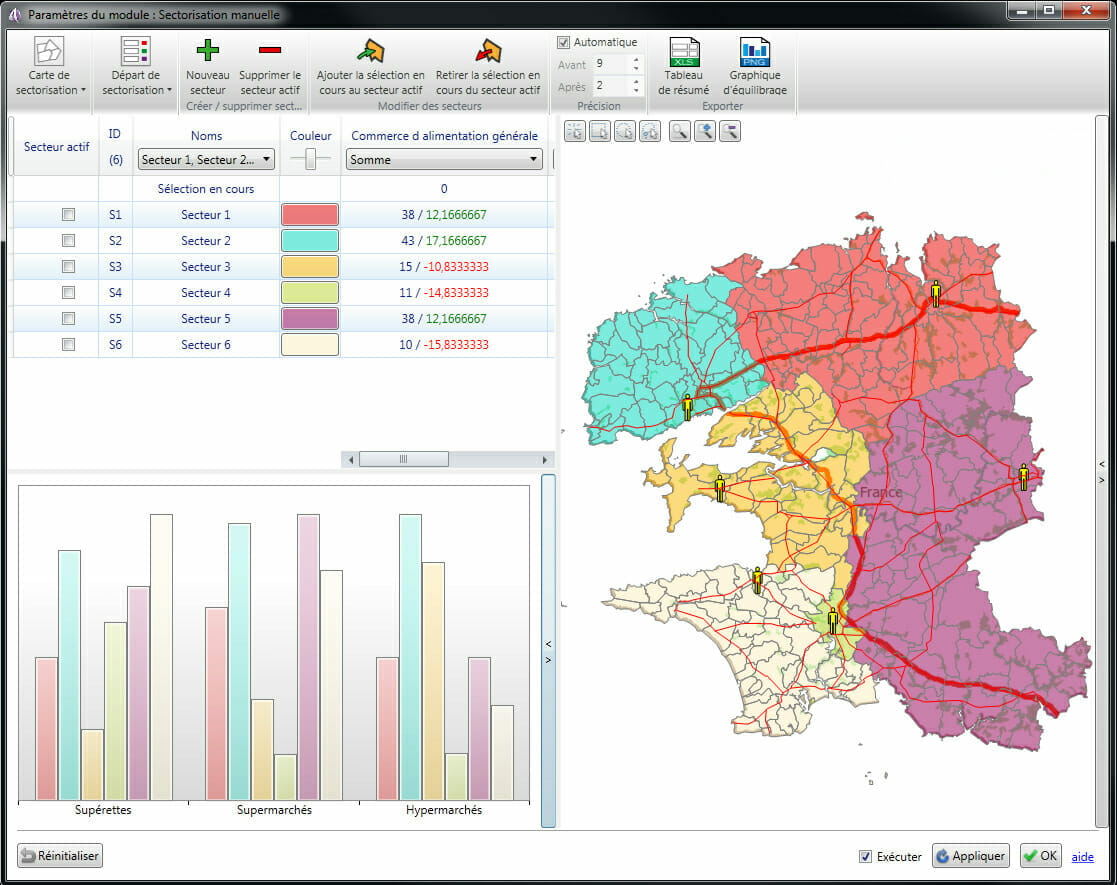Select the circle selection map tool
The image size is (1117, 885).
625,131
